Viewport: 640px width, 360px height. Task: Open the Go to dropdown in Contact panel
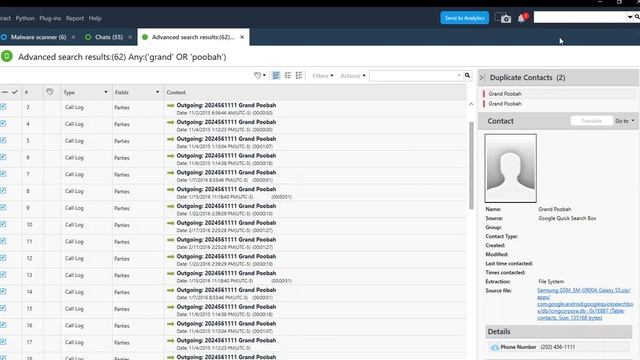click(x=624, y=121)
